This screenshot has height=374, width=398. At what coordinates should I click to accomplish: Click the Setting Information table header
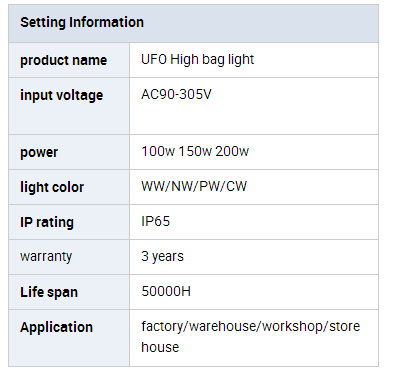point(193,23)
